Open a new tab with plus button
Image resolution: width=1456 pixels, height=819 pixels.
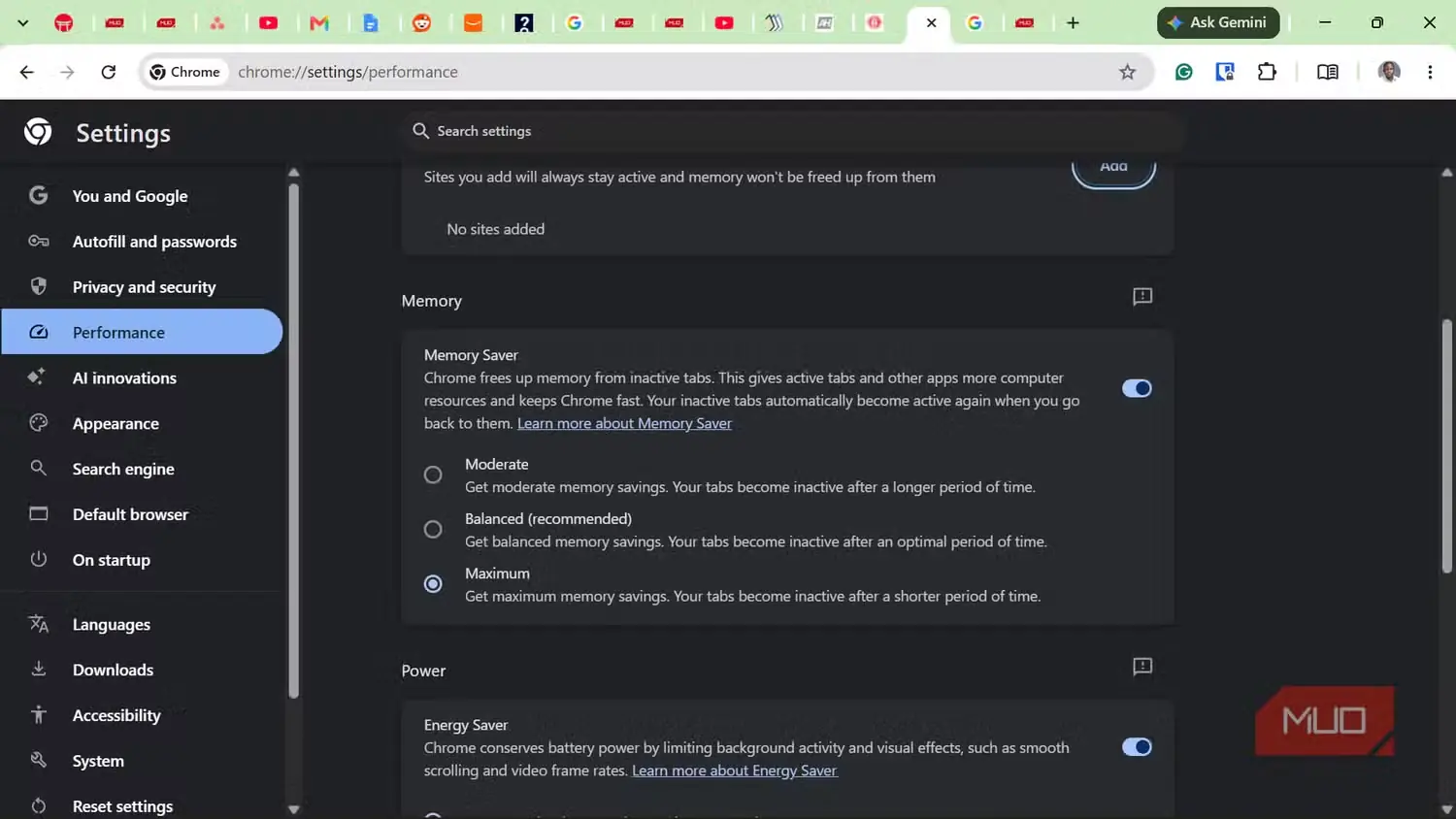point(1073,22)
